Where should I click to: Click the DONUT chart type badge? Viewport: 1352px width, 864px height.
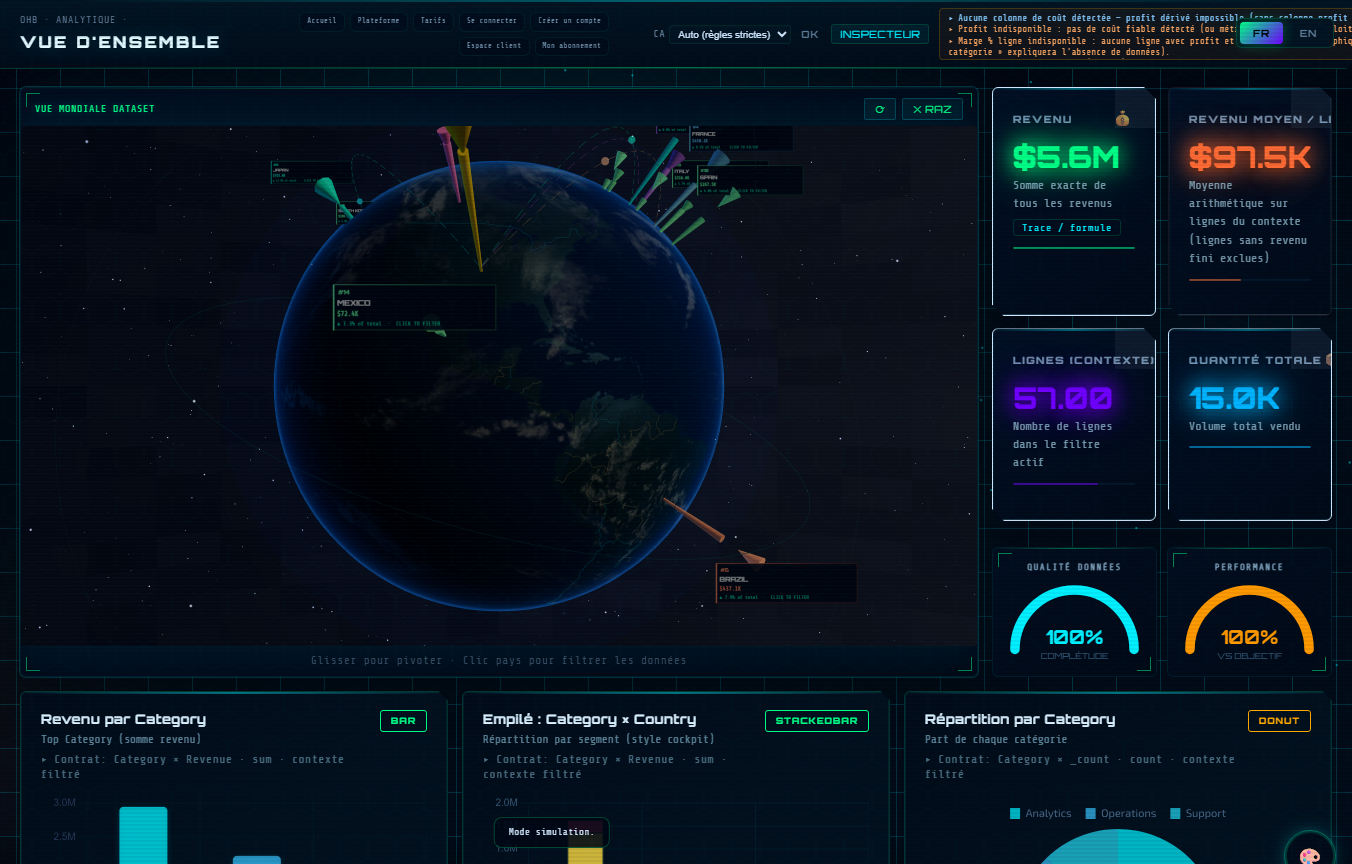pos(1279,721)
